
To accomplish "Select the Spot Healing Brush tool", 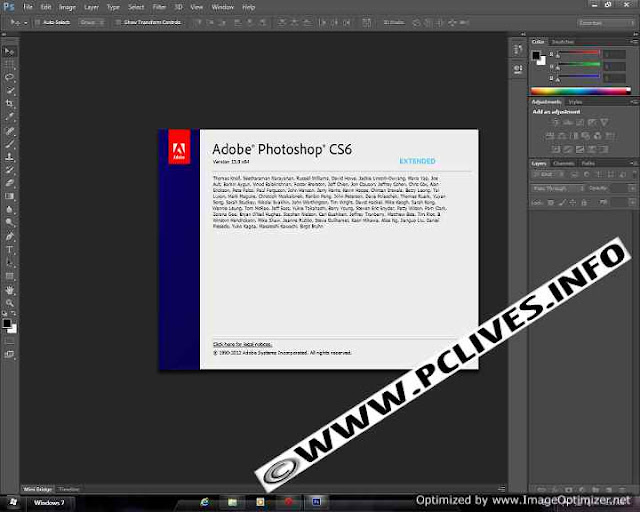I will pyautogui.click(x=9, y=131).
